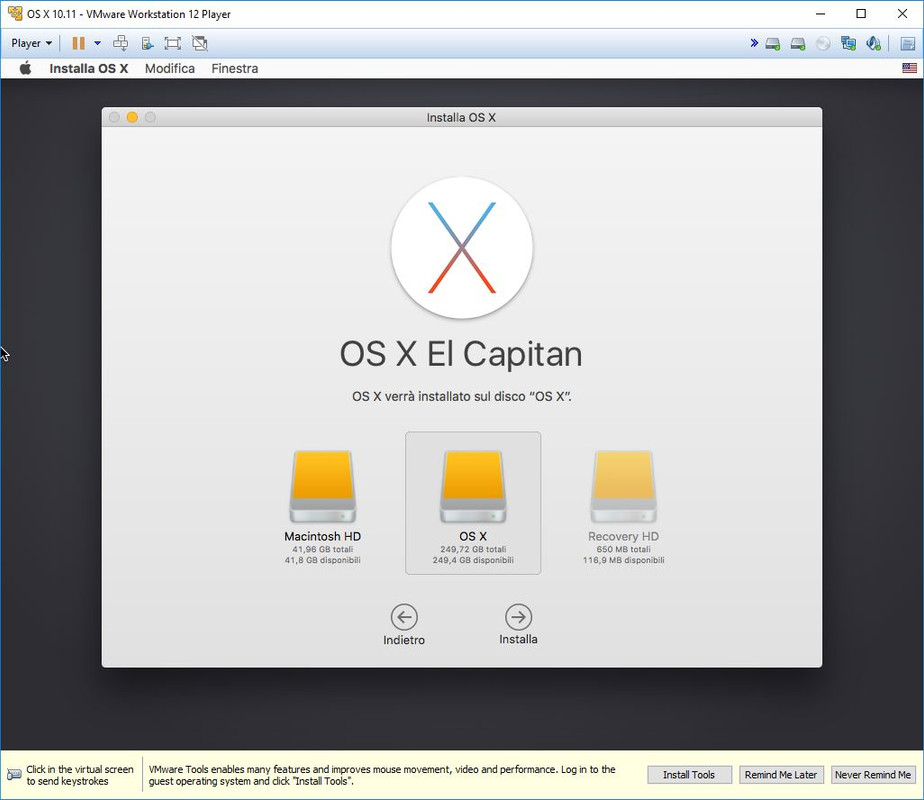Screen dimensions: 924x800
Task: Open the Finestra menu
Action: (x=235, y=68)
